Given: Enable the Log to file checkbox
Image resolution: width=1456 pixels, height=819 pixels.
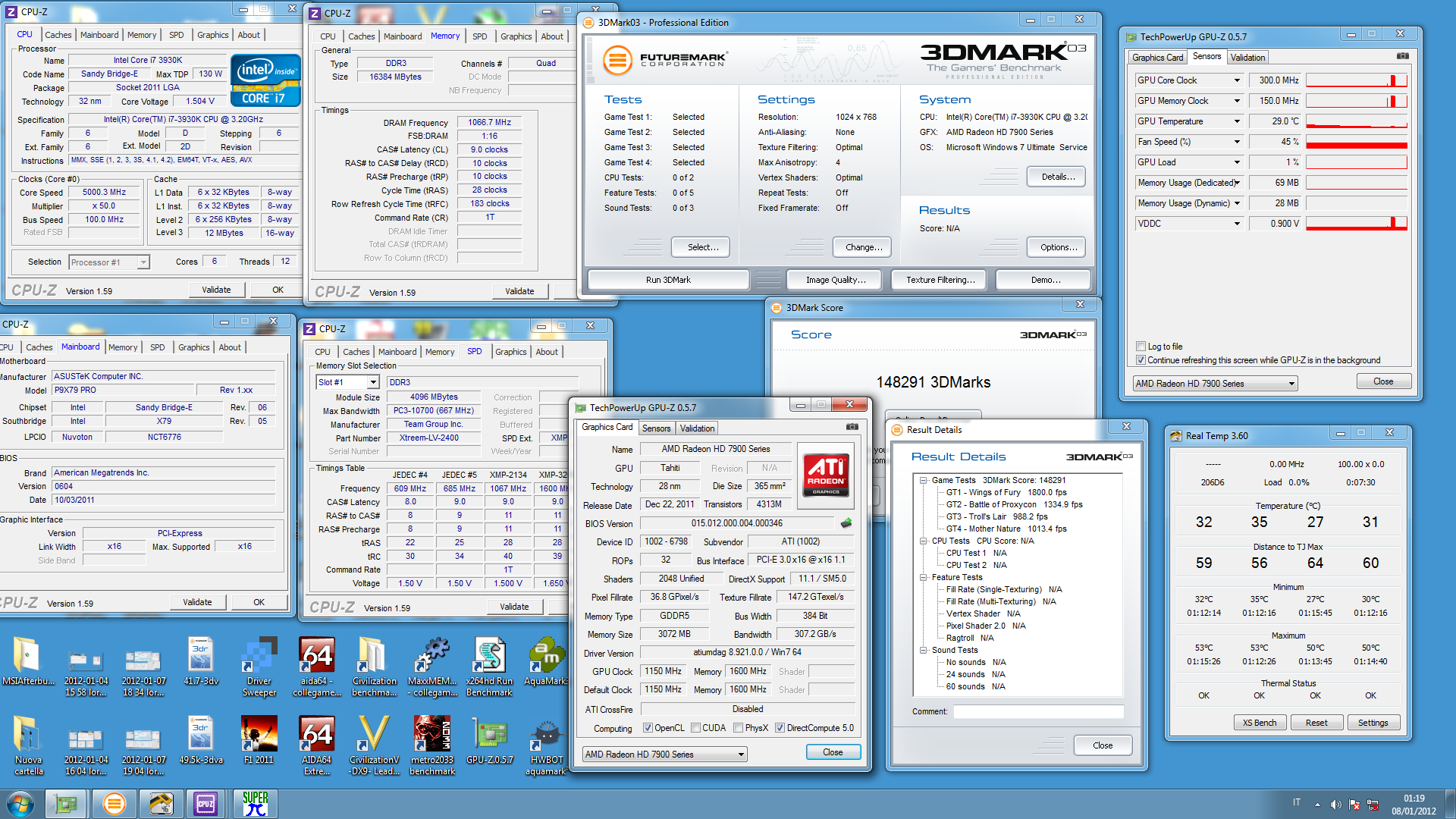Looking at the screenshot, I should (x=1141, y=347).
